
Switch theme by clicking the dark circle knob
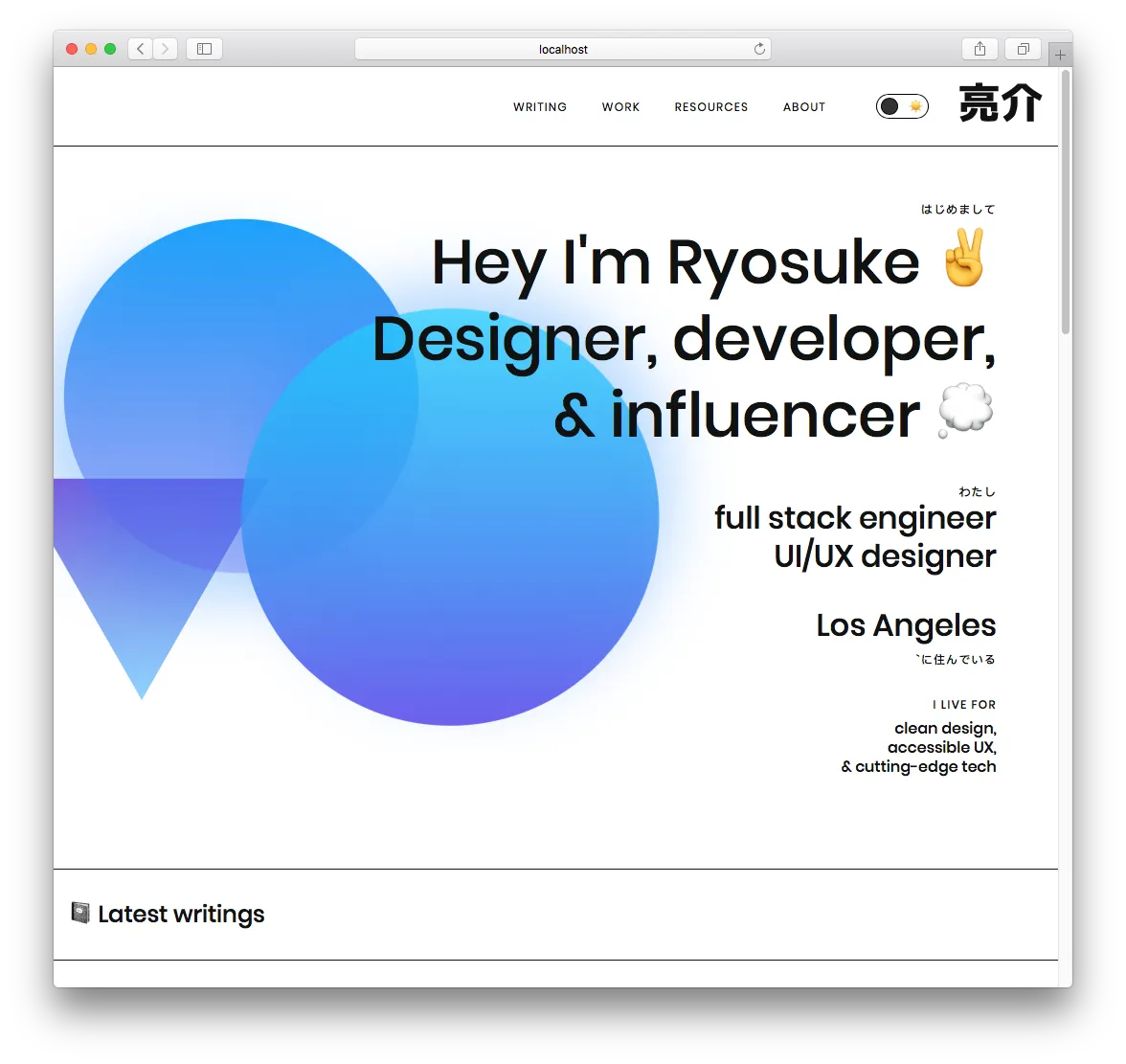pos(890,106)
